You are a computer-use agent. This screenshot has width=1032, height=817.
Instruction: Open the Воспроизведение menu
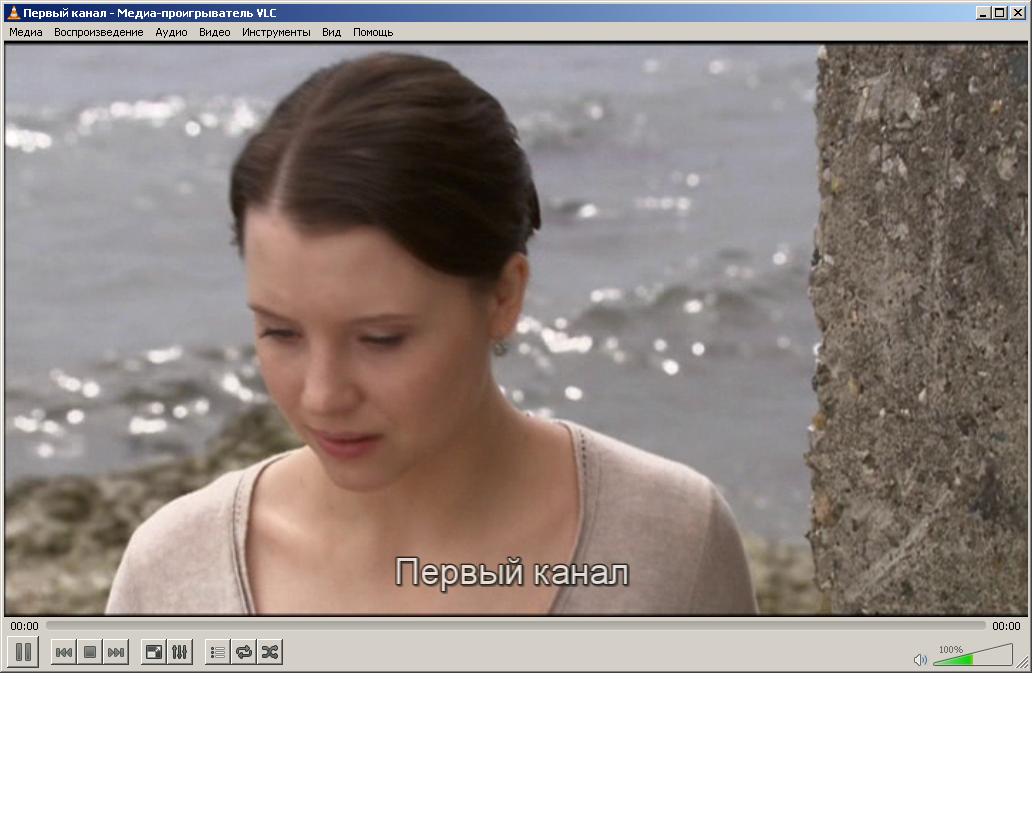pos(99,32)
